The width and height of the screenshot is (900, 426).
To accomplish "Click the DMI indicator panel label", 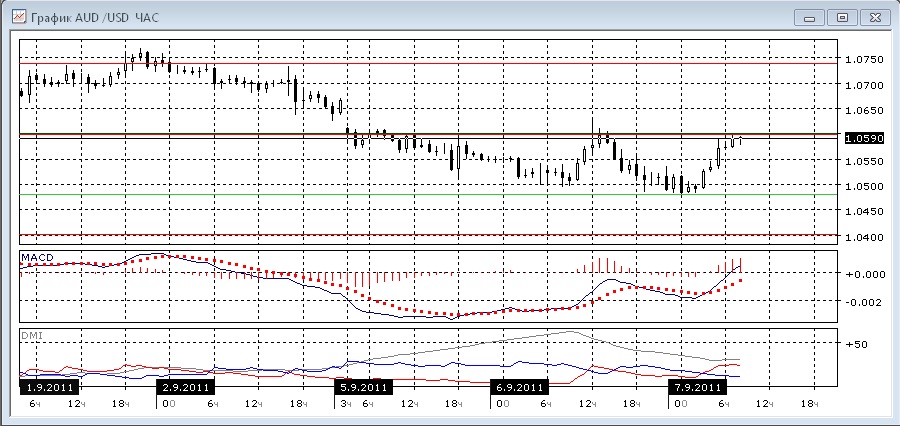I will [x=32, y=334].
